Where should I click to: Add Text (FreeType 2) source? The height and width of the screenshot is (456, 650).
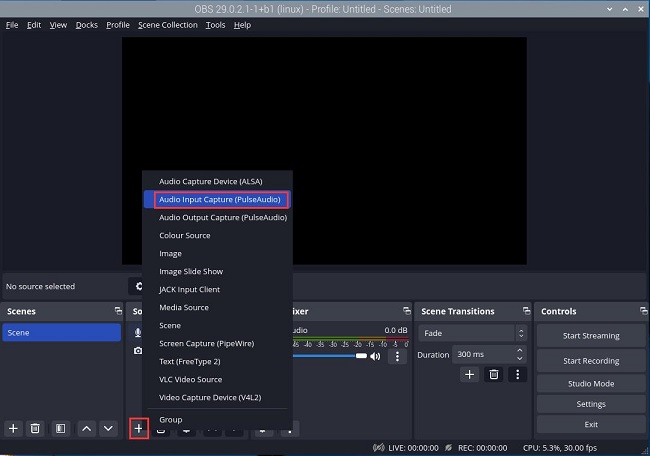(x=217, y=361)
